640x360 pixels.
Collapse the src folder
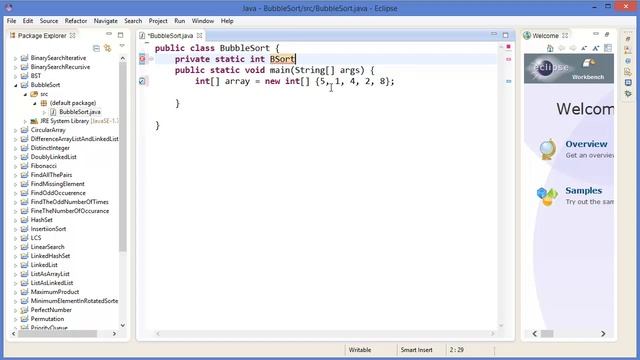click(x=25, y=94)
